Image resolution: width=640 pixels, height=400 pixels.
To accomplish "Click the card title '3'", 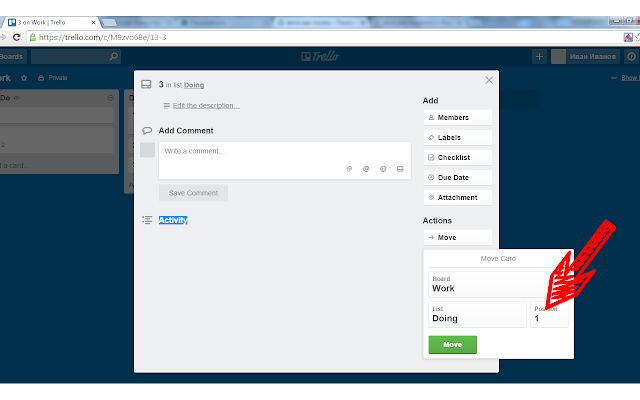I will (161, 84).
